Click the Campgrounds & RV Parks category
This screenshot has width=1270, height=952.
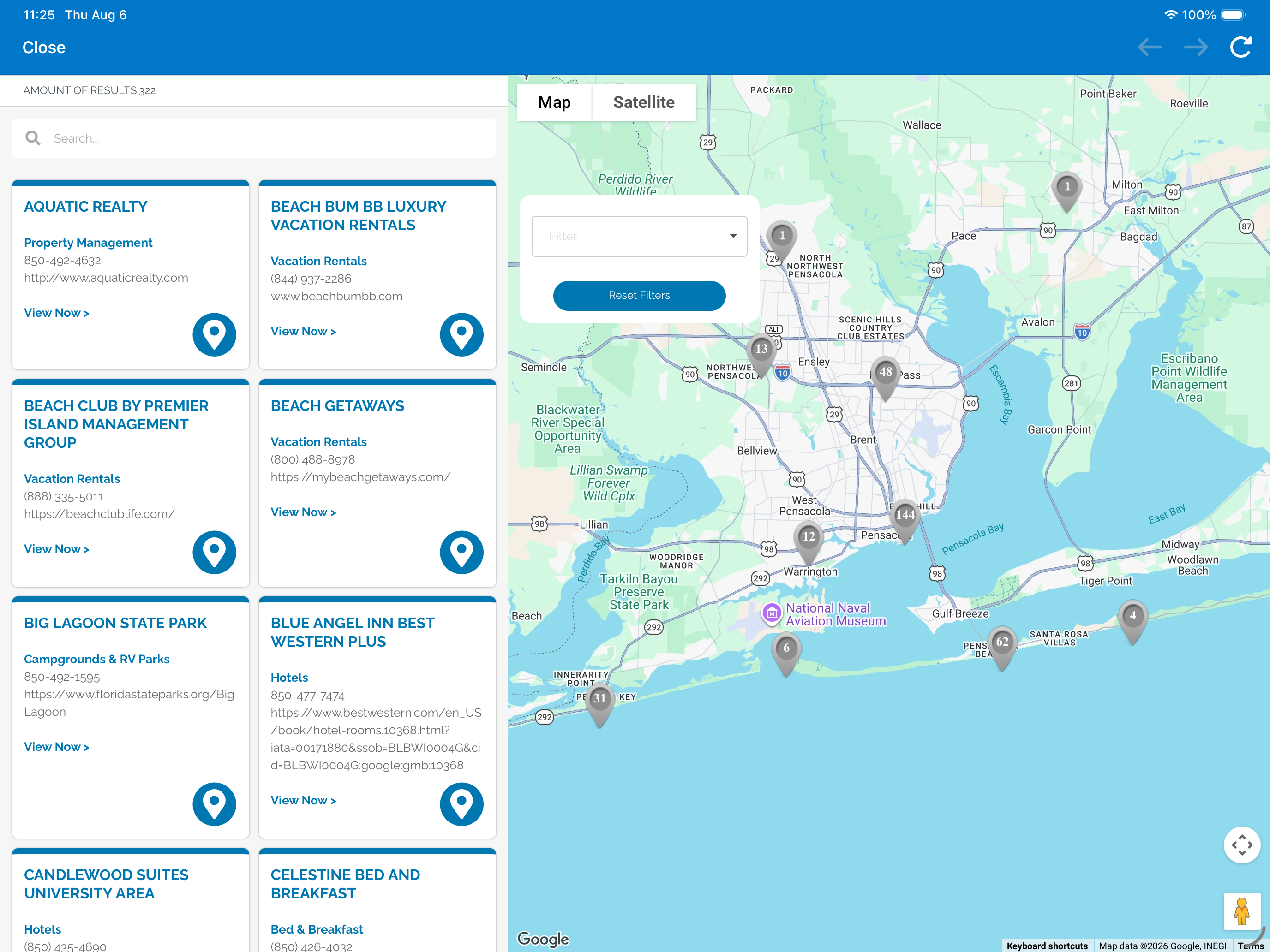(x=96, y=659)
